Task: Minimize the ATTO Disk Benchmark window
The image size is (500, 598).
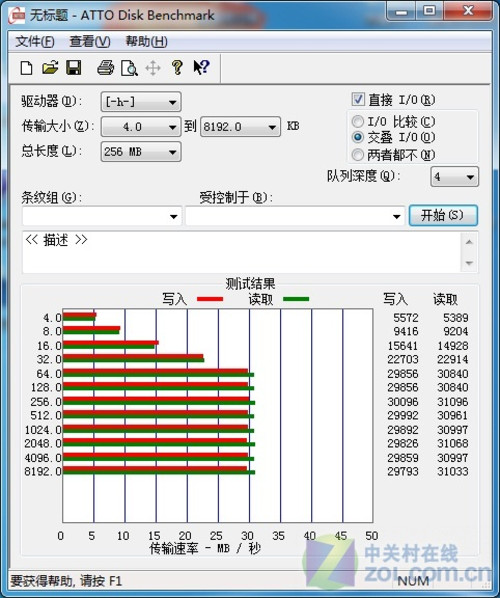Action: point(401,11)
